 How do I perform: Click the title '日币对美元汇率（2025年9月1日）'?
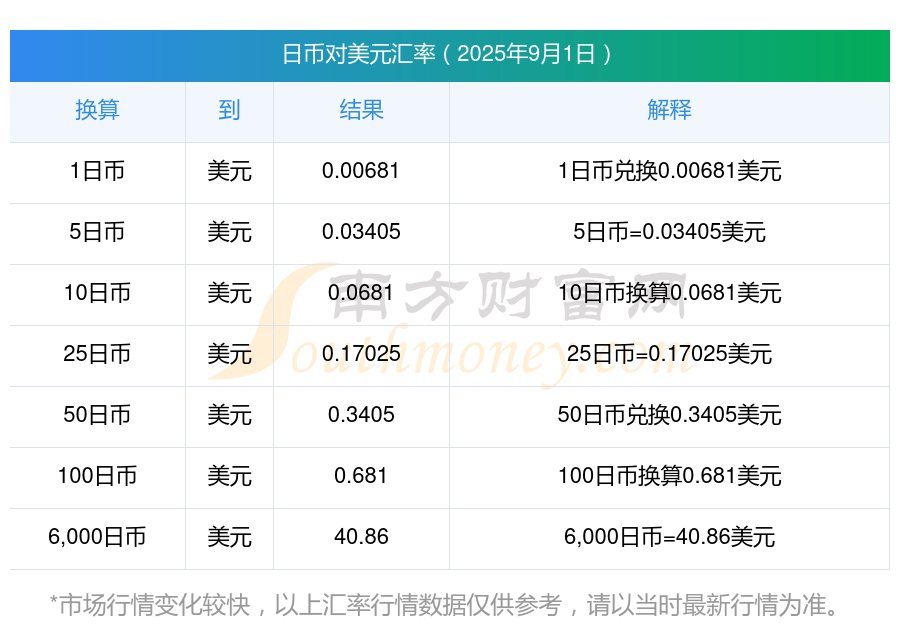pos(449,55)
